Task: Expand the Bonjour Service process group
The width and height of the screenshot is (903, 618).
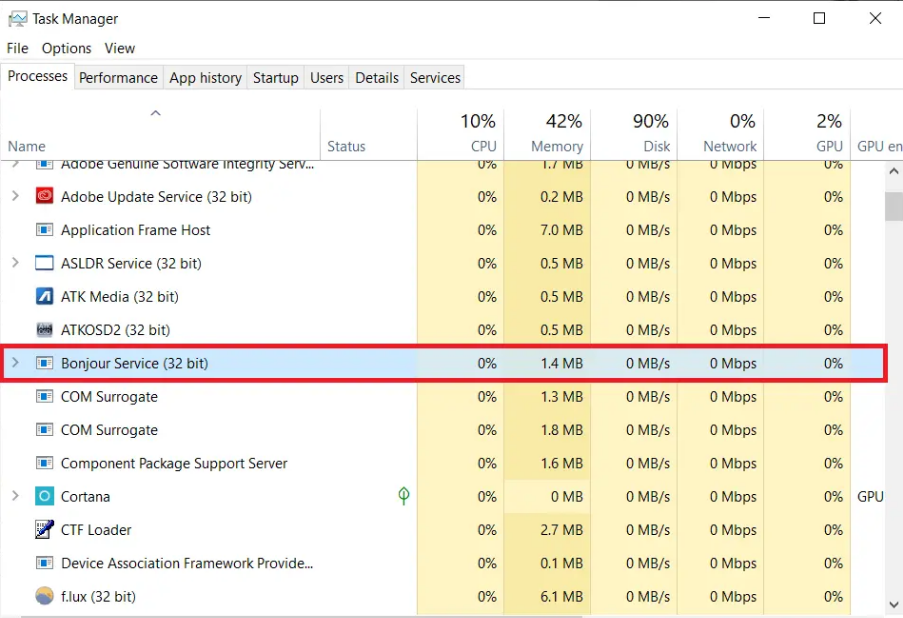Action: click(16, 363)
